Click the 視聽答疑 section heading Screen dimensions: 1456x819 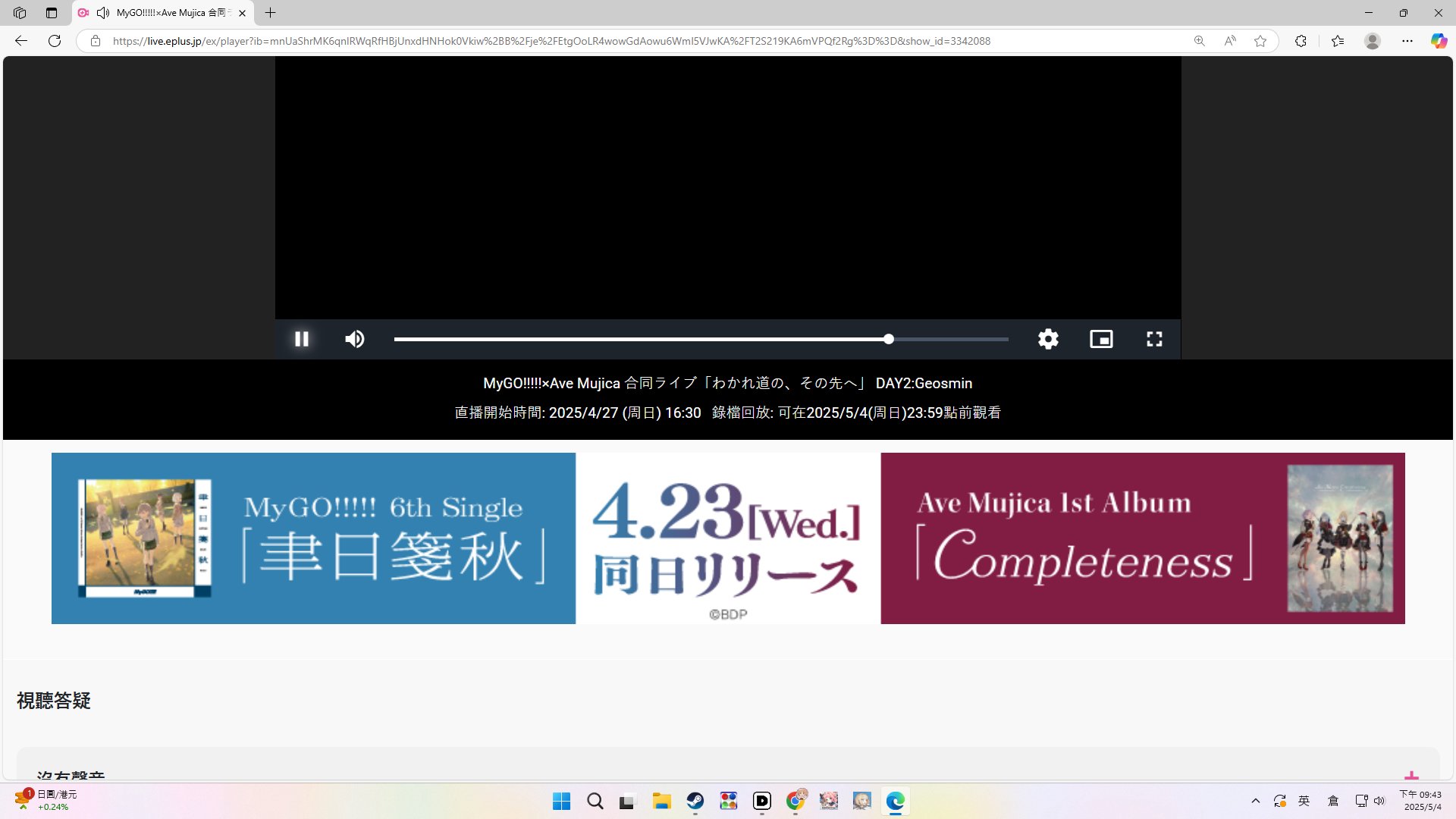pyautogui.click(x=54, y=701)
